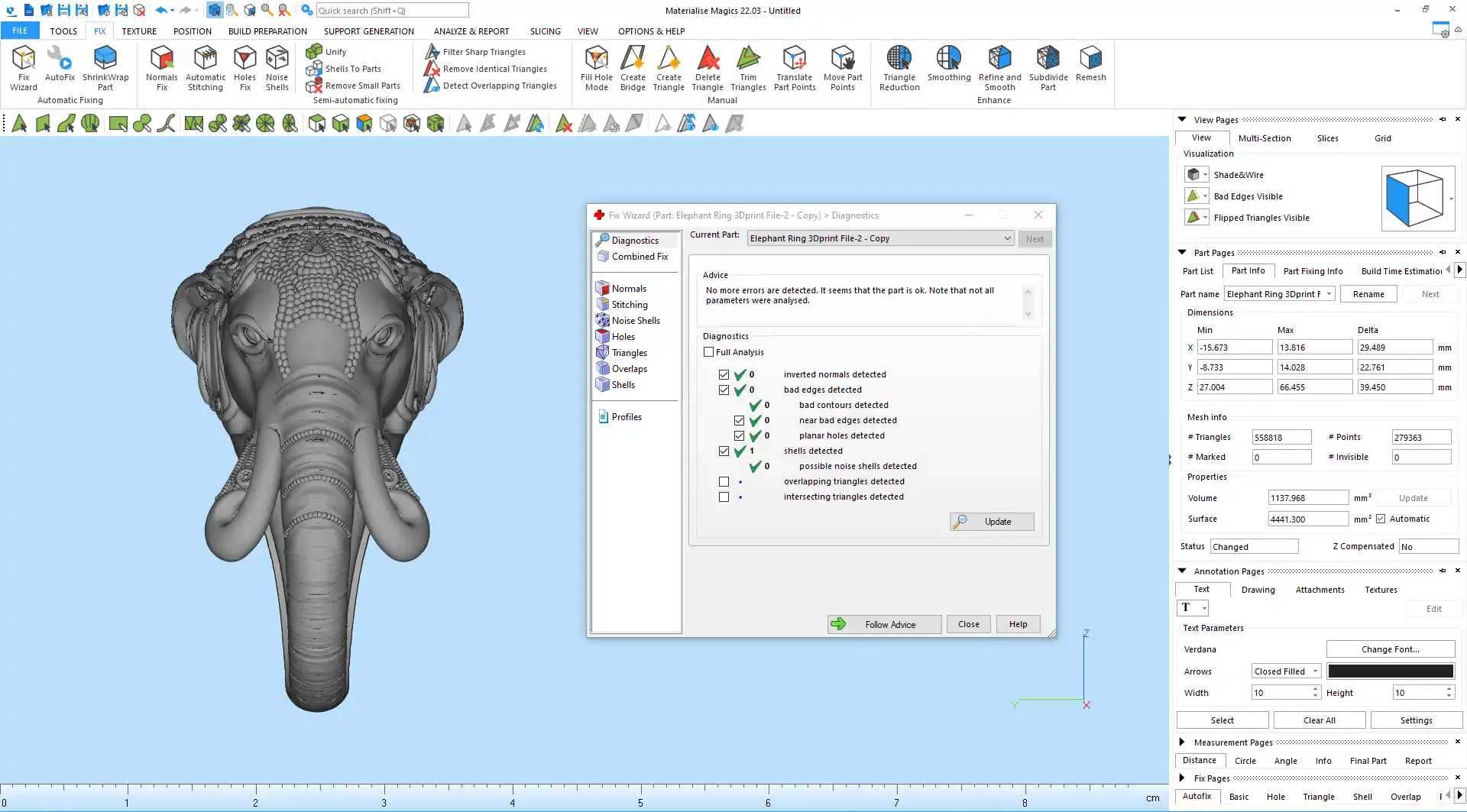1467x812 pixels.
Task: Enable intersecting triangles detected checkbox
Action: point(724,497)
